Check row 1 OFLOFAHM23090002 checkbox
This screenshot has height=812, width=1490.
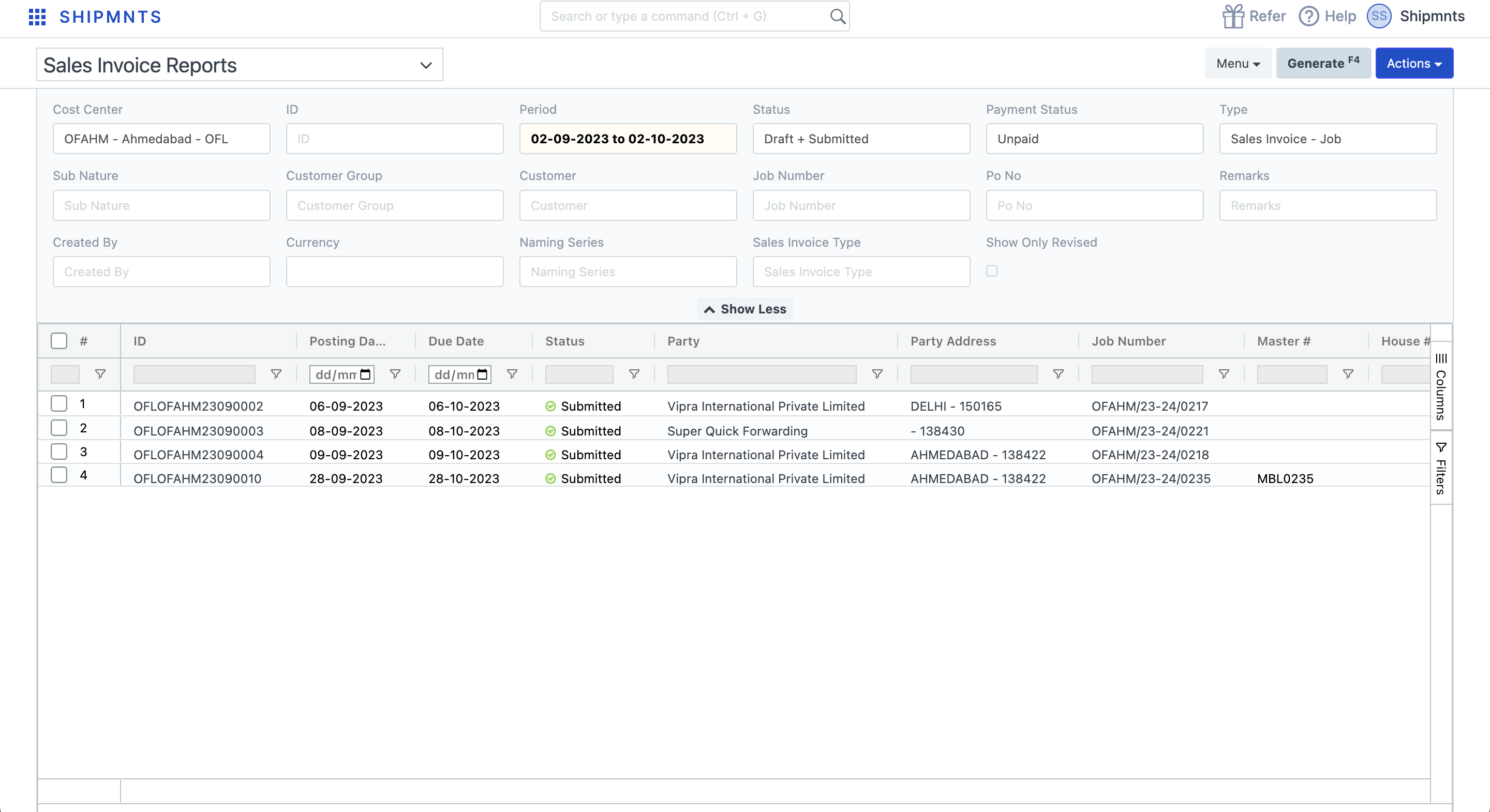coord(59,403)
